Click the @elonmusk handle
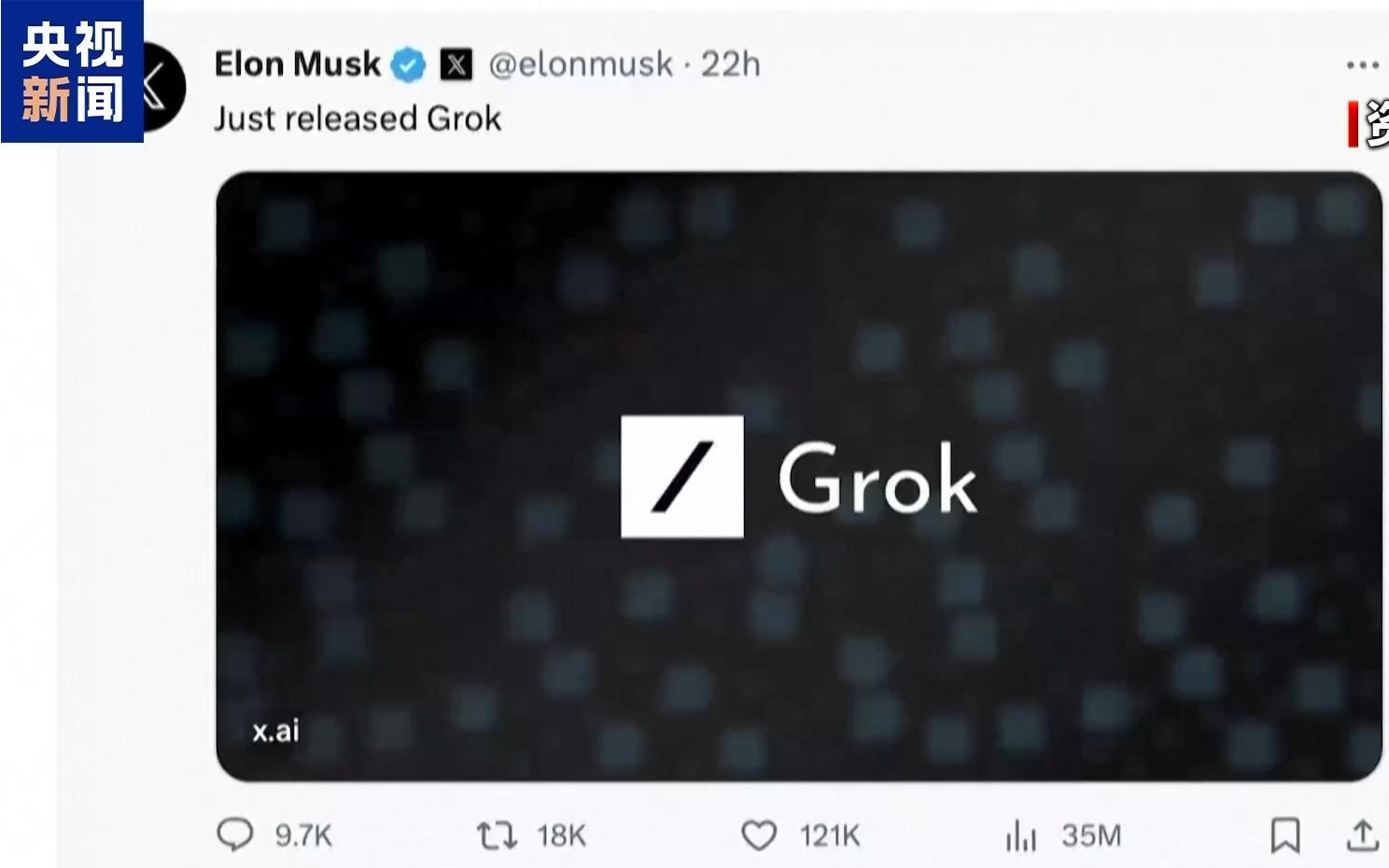The width and height of the screenshot is (1389, 868). point(580,64)
